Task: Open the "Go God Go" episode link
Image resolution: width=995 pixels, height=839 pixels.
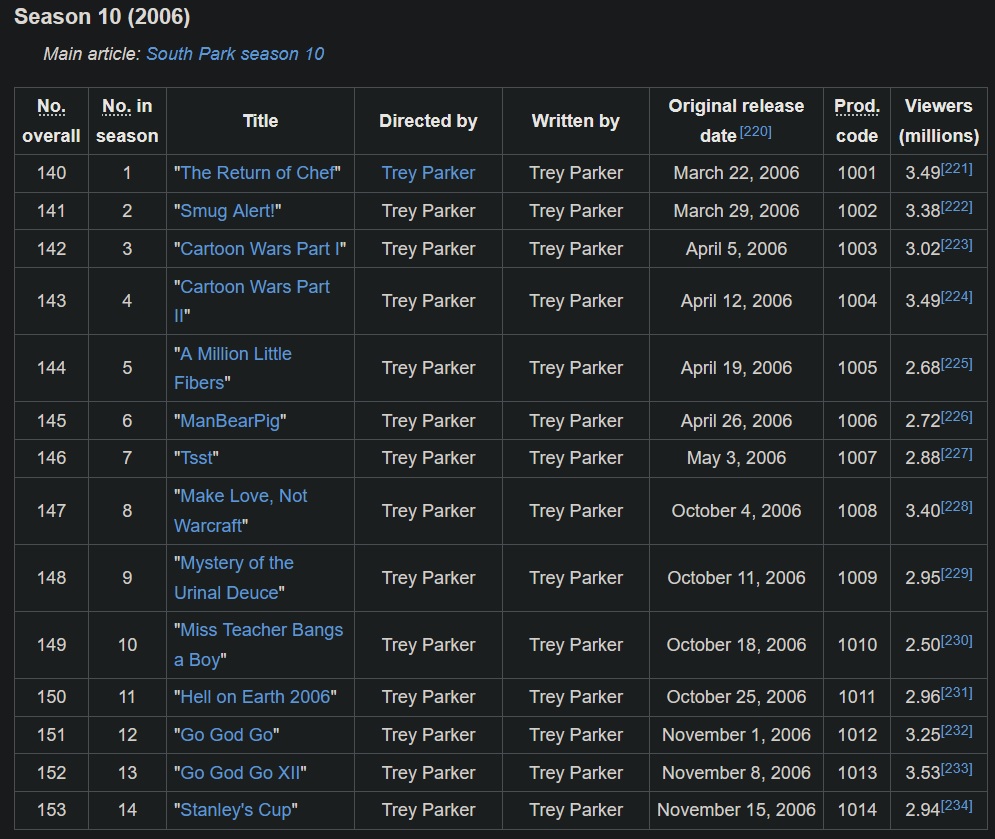Action: [x=227, y=735]
